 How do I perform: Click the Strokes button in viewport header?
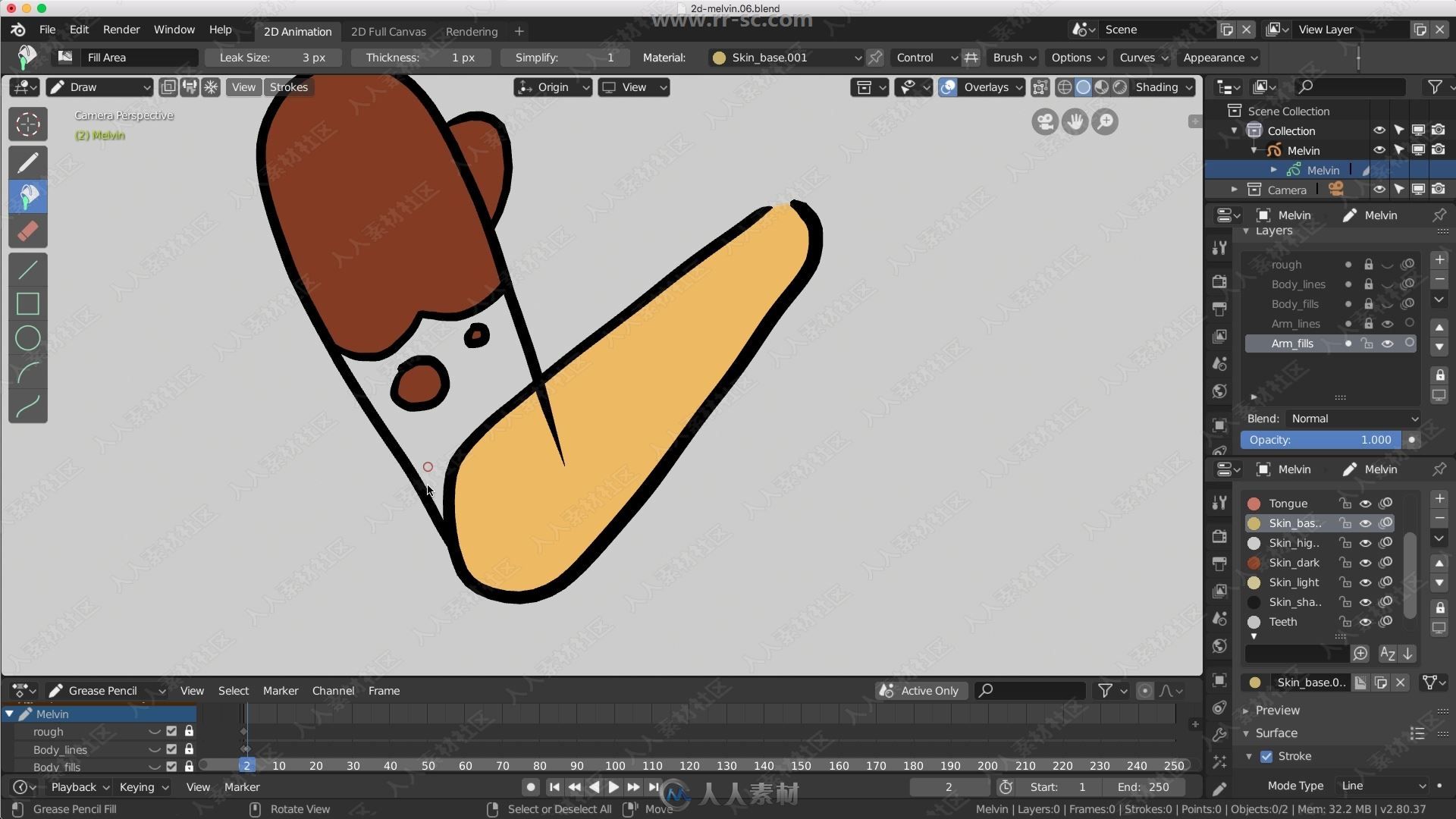289,87
